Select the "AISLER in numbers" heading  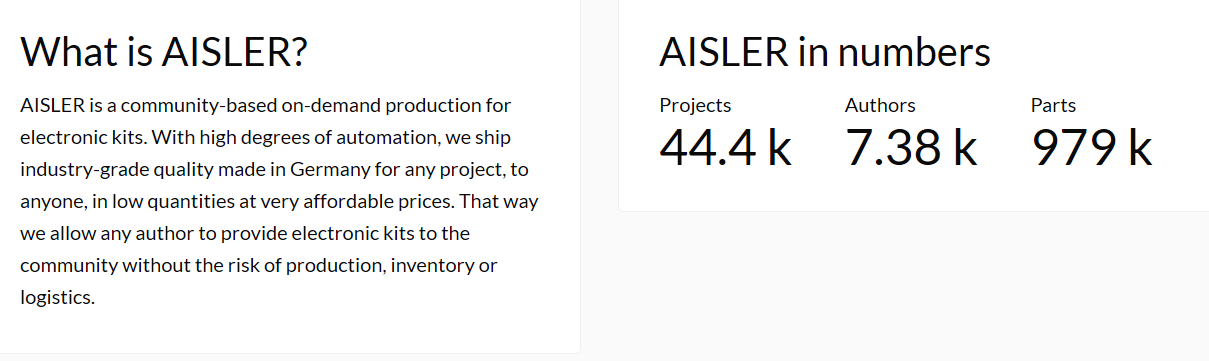point(825,52)
